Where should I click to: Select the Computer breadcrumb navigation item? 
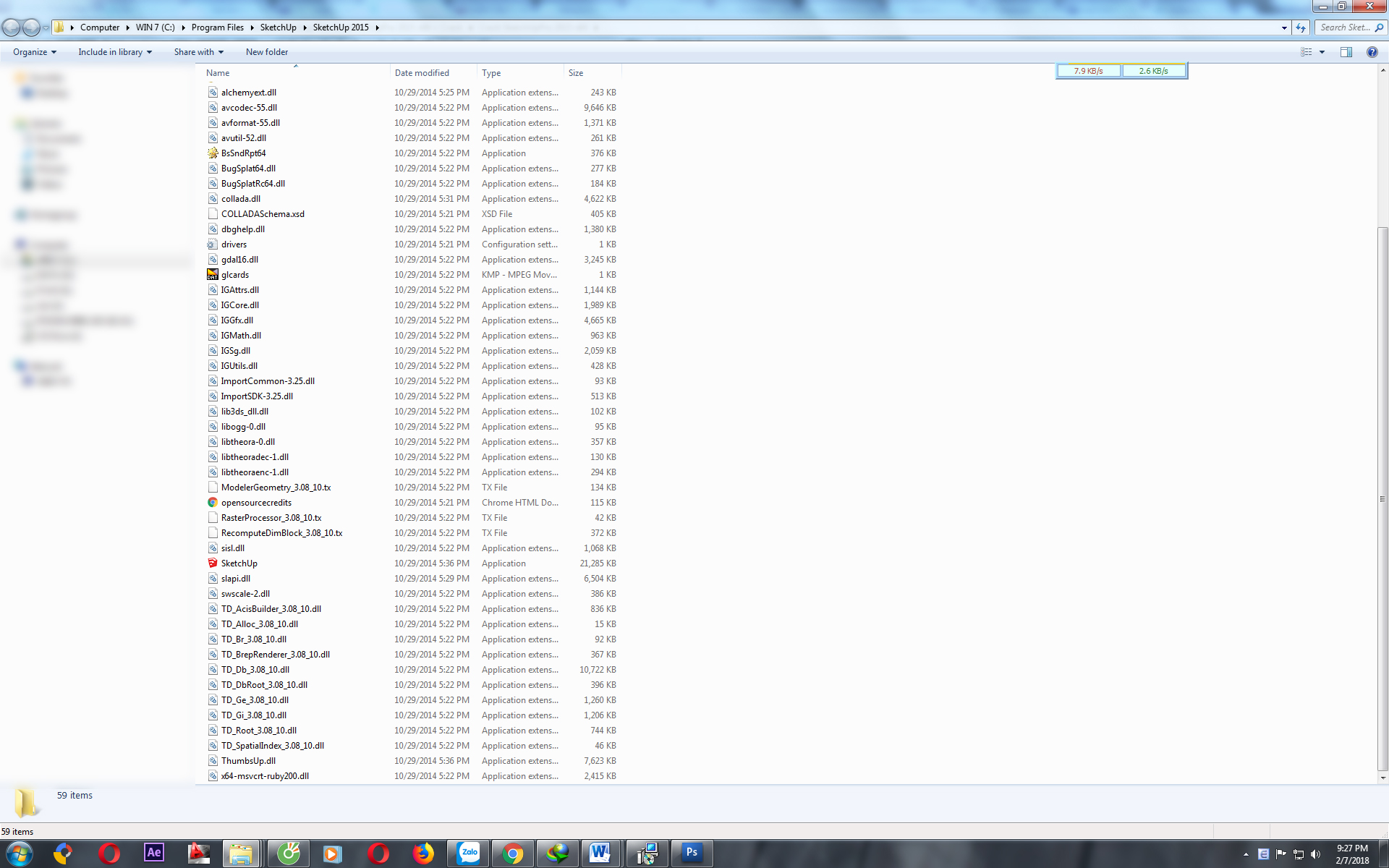[101, 27]
